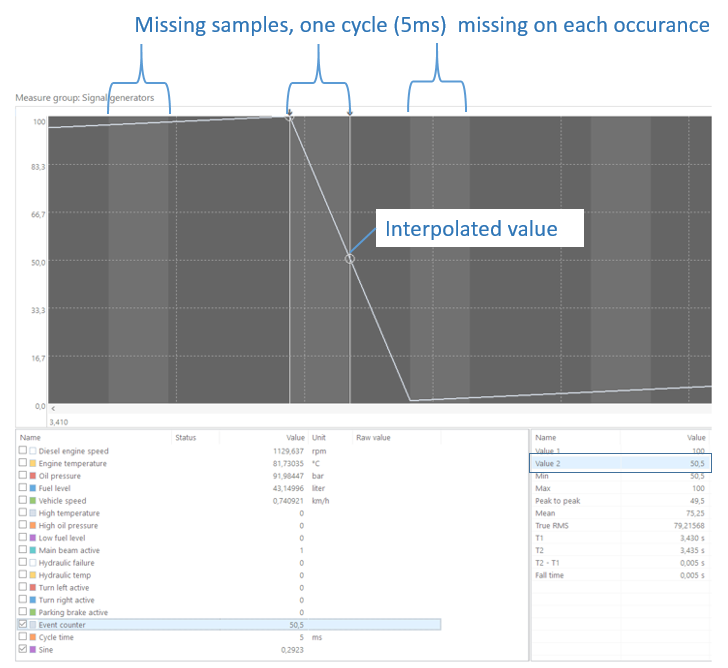Enable the Low fuel level checkbox
The width and height of the screenshot is (728, 668).
click(x=23, y=537)
